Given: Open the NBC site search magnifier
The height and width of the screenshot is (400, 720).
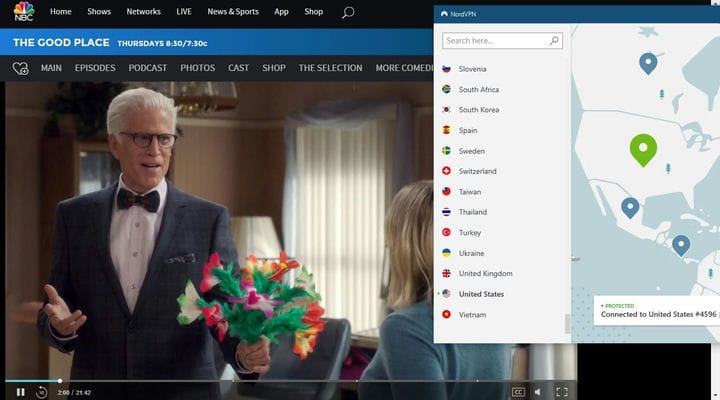Looking at the screenshot, I should pos(348,12).
